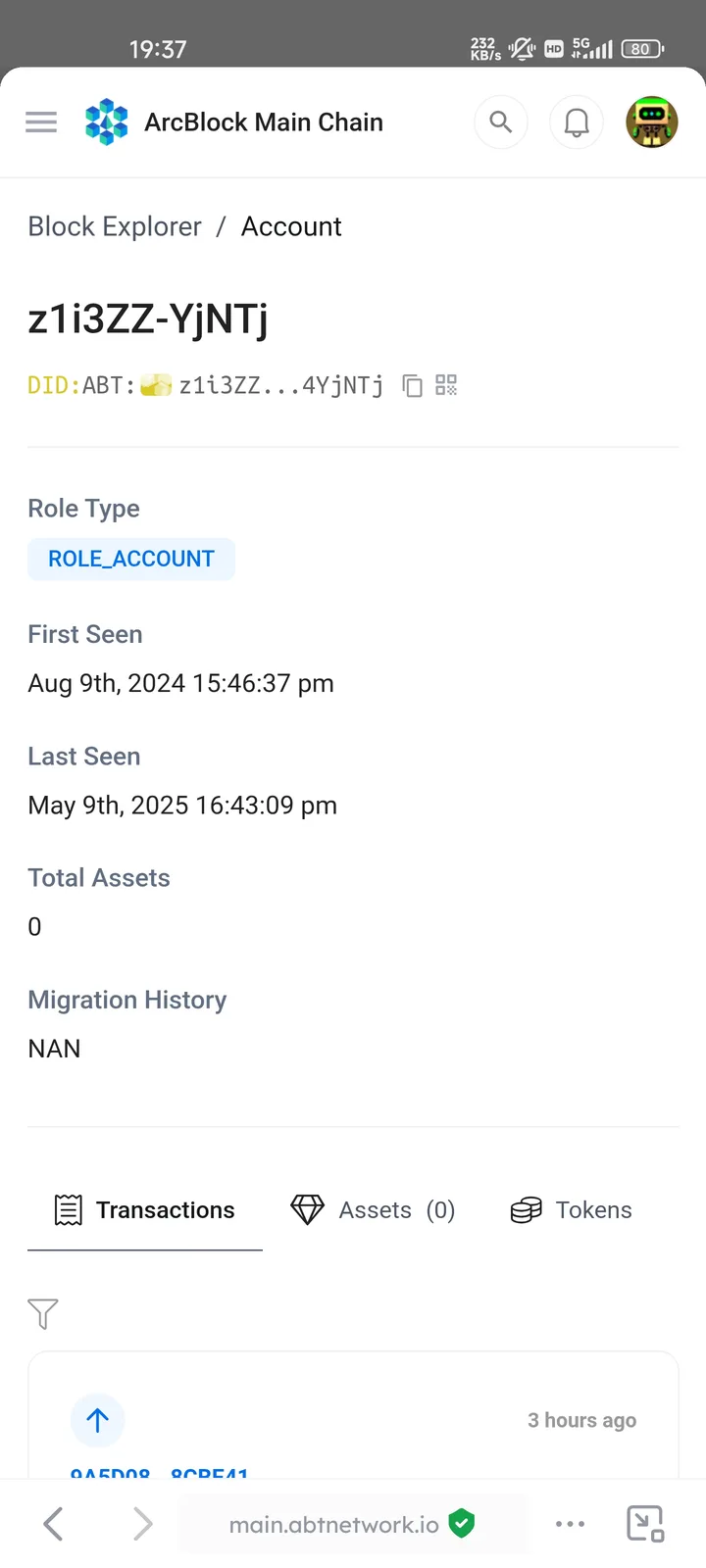Open the transactions filter funnel
The width and height of the screenshot is (706, 1568).
[x=43, y=1313]
